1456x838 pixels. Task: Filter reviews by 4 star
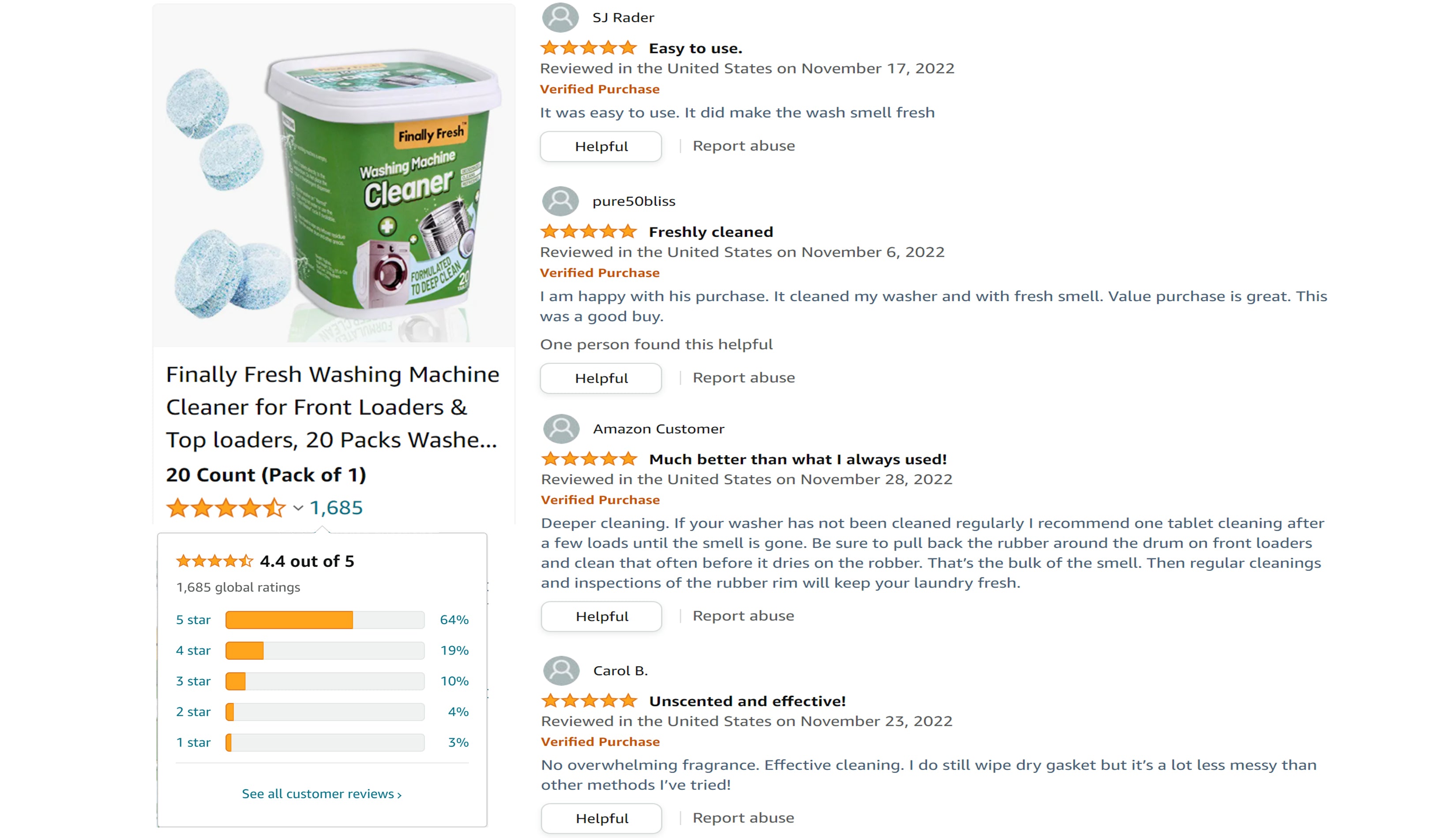click(x=193, y=651)
